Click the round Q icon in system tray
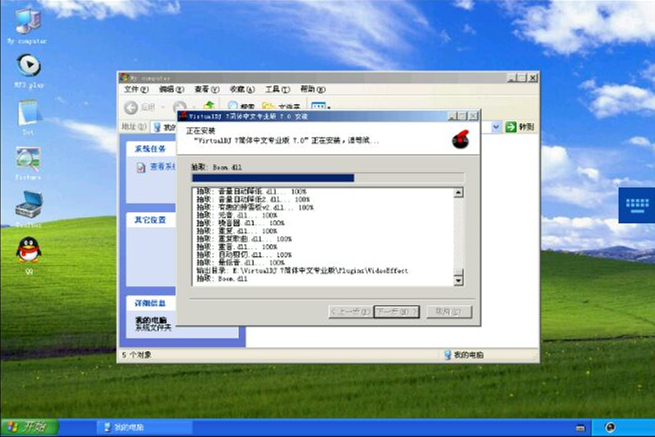Screen dimensions: 655x437 610,427
